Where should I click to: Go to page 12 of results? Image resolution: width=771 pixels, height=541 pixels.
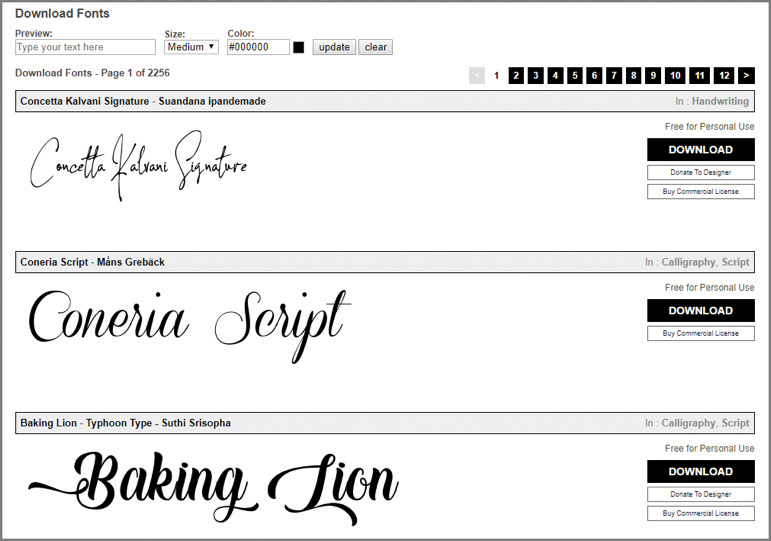[x=724, y=76]
